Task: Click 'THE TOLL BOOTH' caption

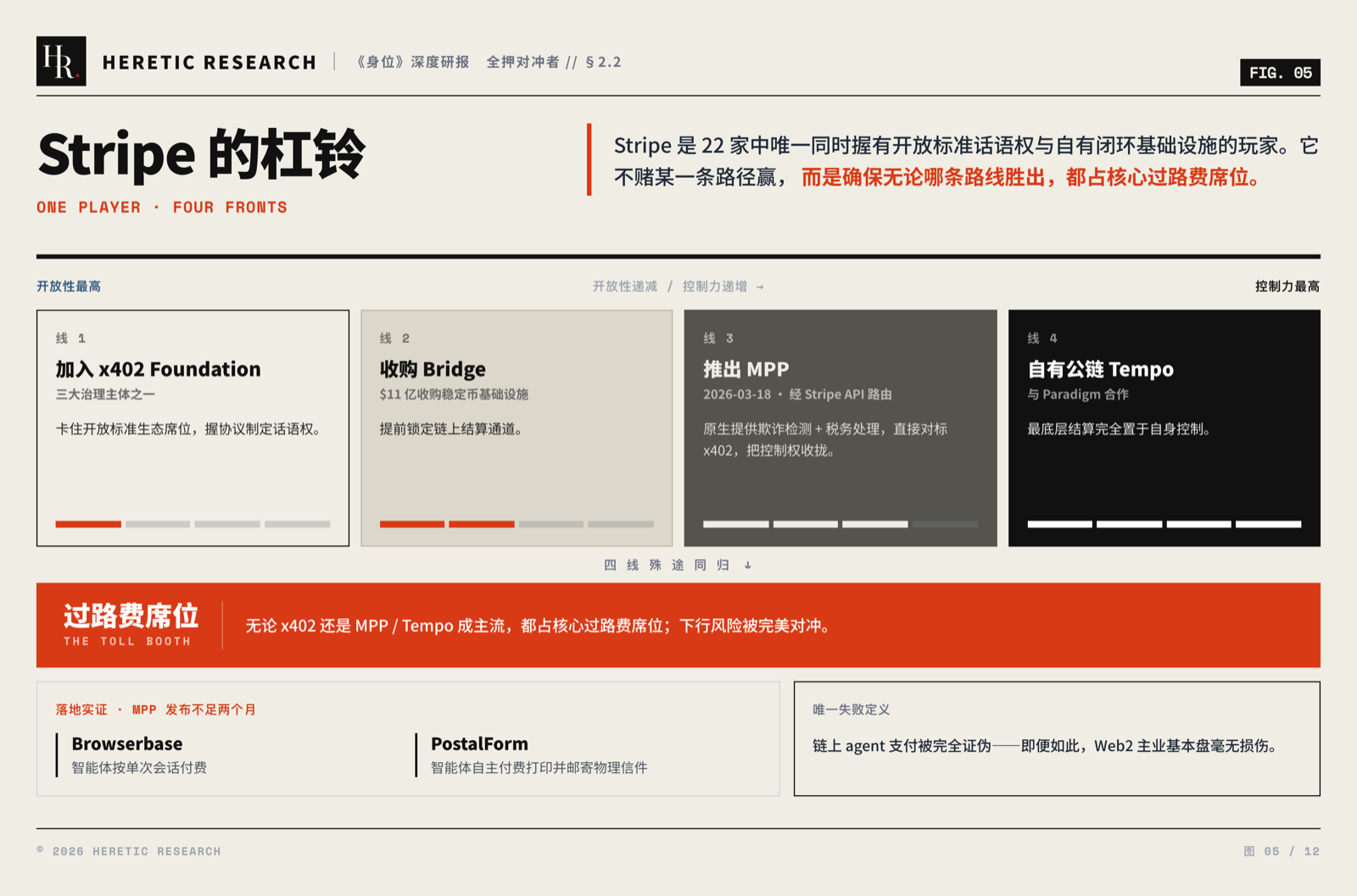Action: coord(127,642)
